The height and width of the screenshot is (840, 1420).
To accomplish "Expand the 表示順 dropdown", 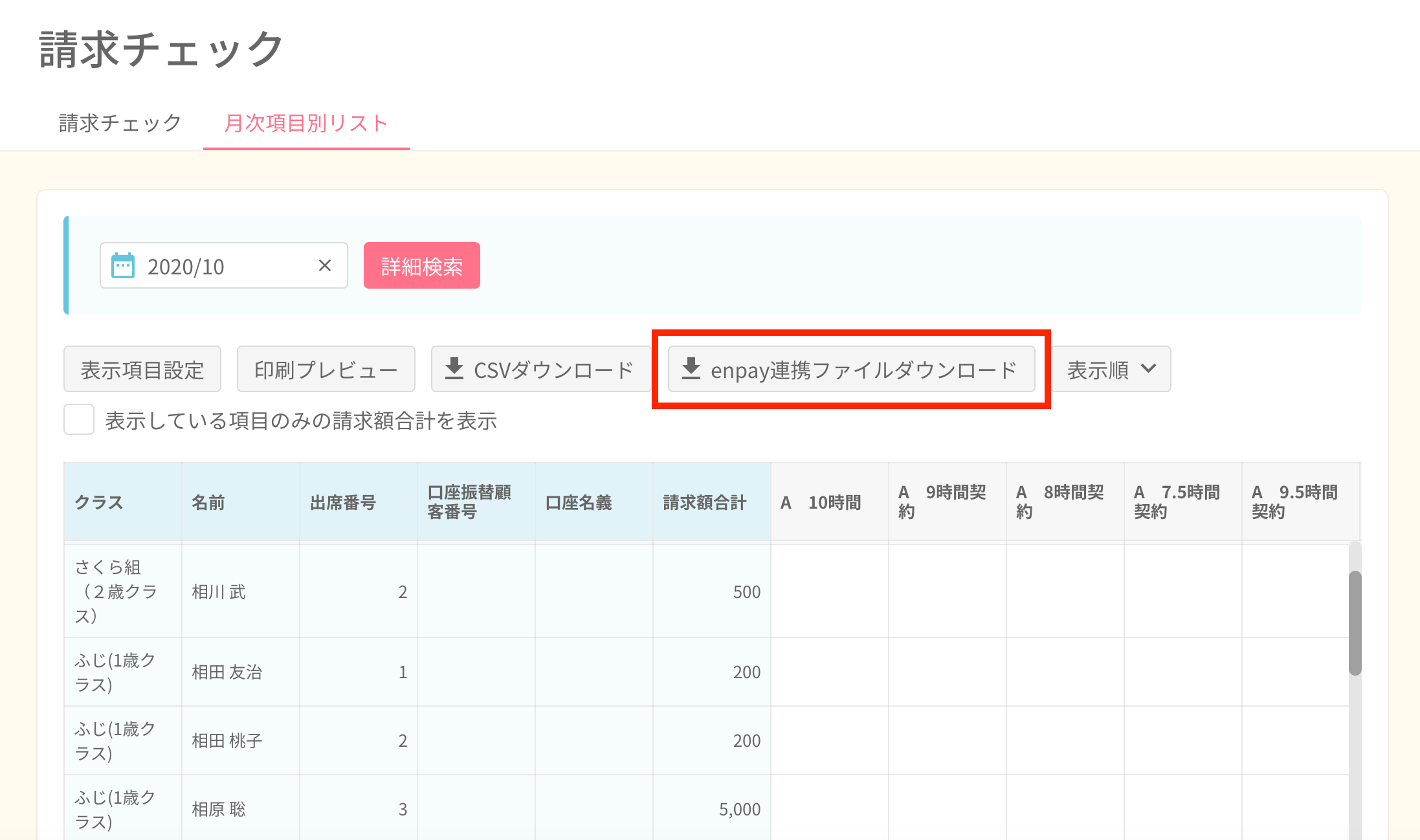I will (x=1111, y=370).
